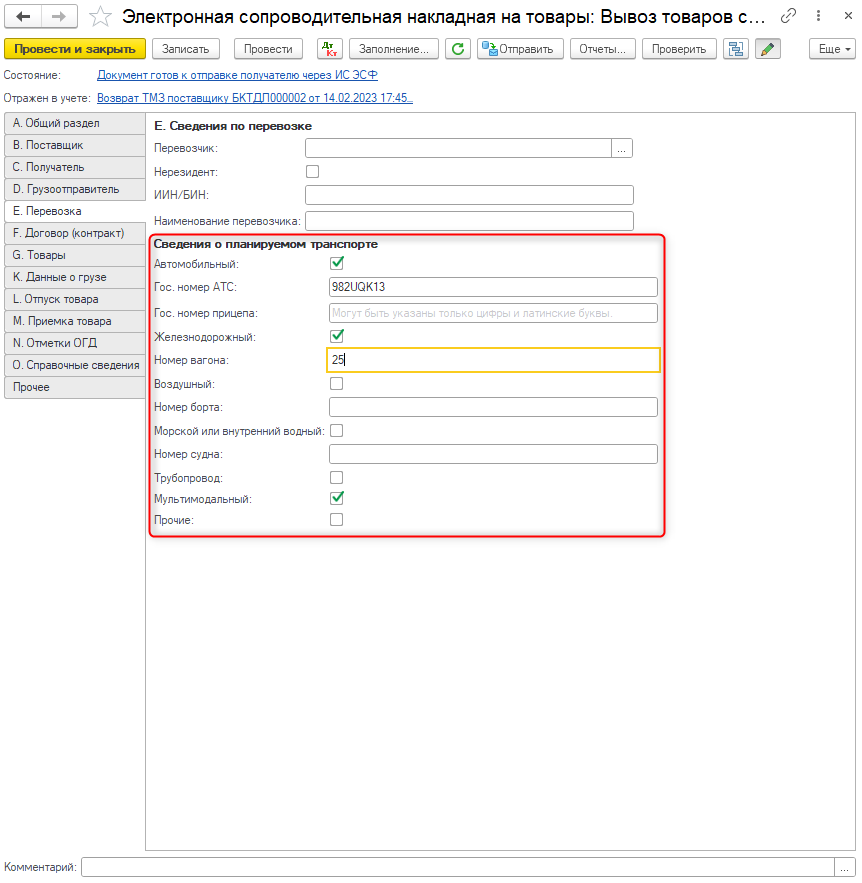The image size is (862, 883).
Task: Open the vertical three-dots menu
Action: click(815, 16)
